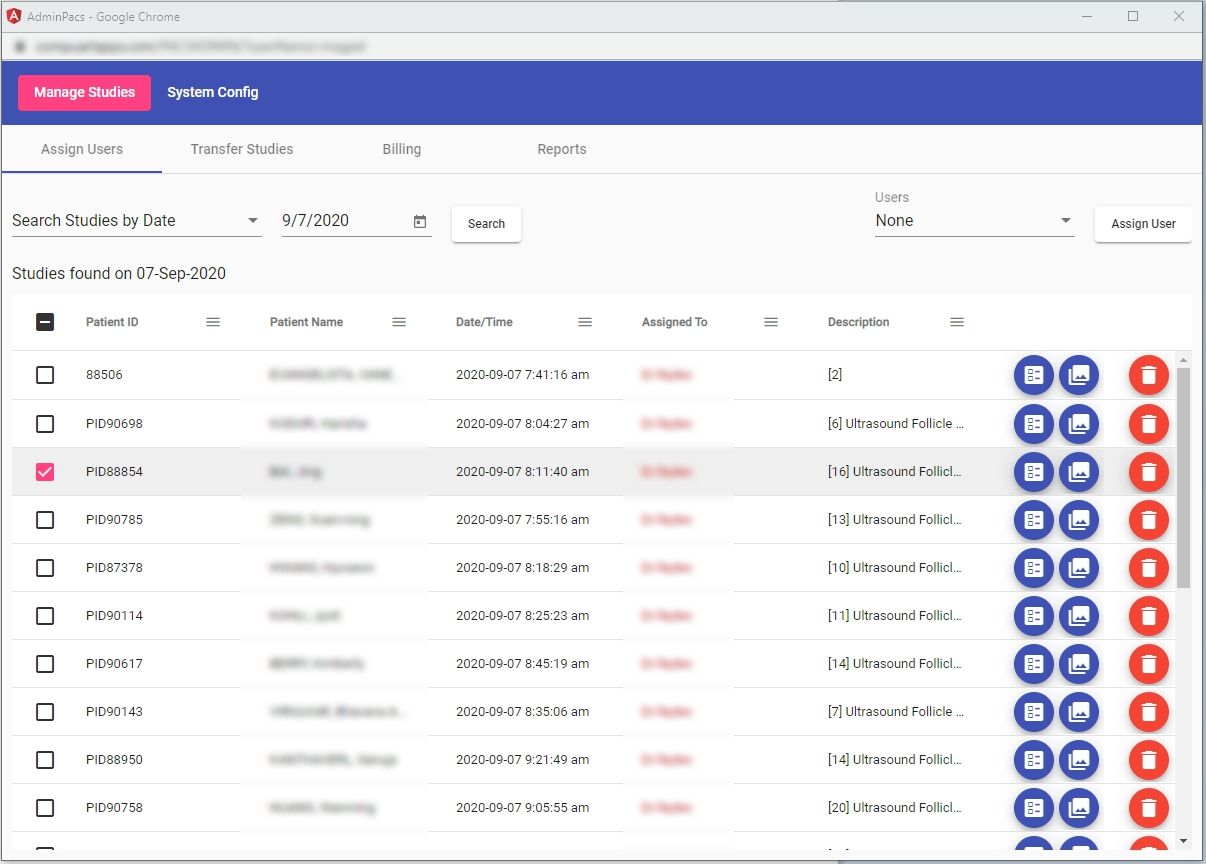Uncheck the selected study PID88854
Image resolution: width=1206 pixels, height=864 pixels.
tap(44, 471)
